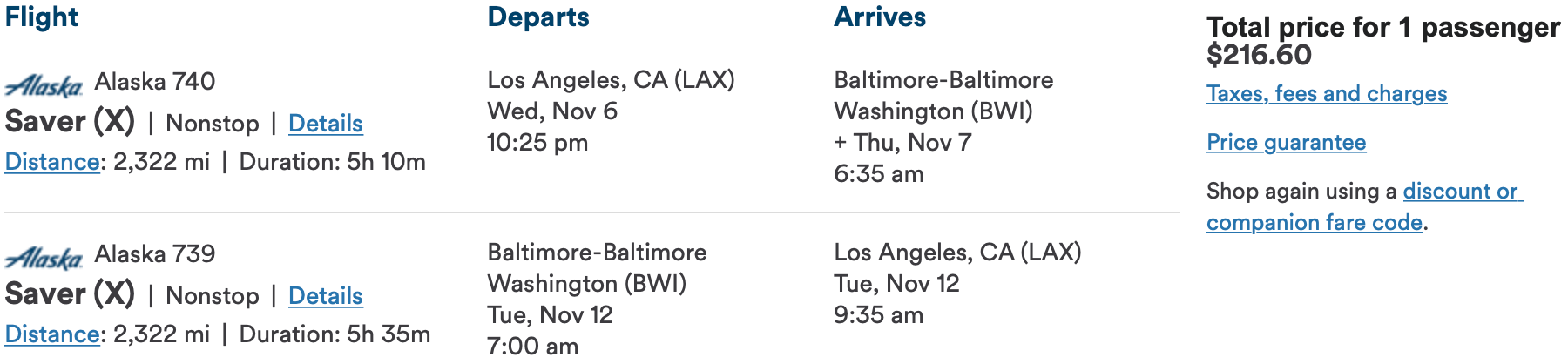Click the Flight column heading
This screenshot has width=1568, height=364.
[41, 17]
